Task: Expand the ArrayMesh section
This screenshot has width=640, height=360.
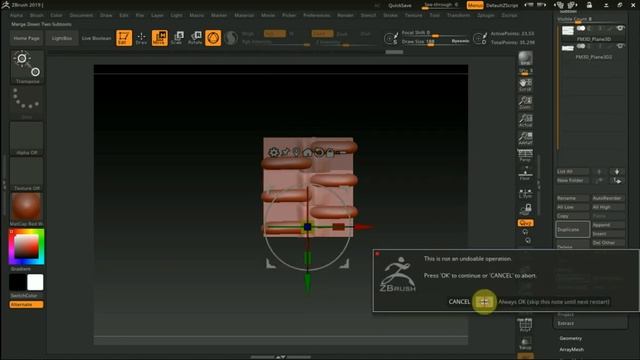Action: (x=571, y=349)
